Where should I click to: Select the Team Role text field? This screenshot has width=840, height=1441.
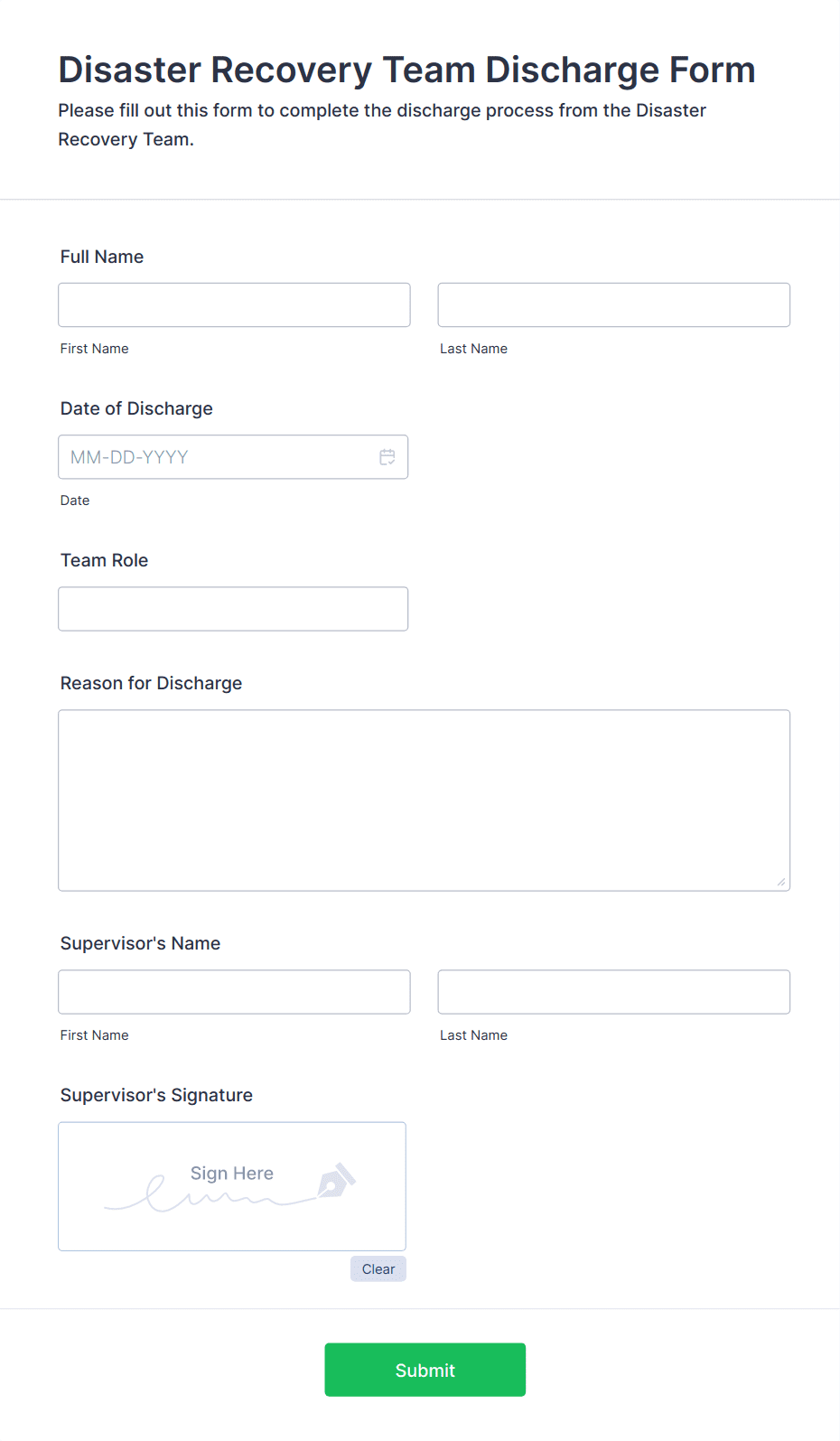(233, 609)
